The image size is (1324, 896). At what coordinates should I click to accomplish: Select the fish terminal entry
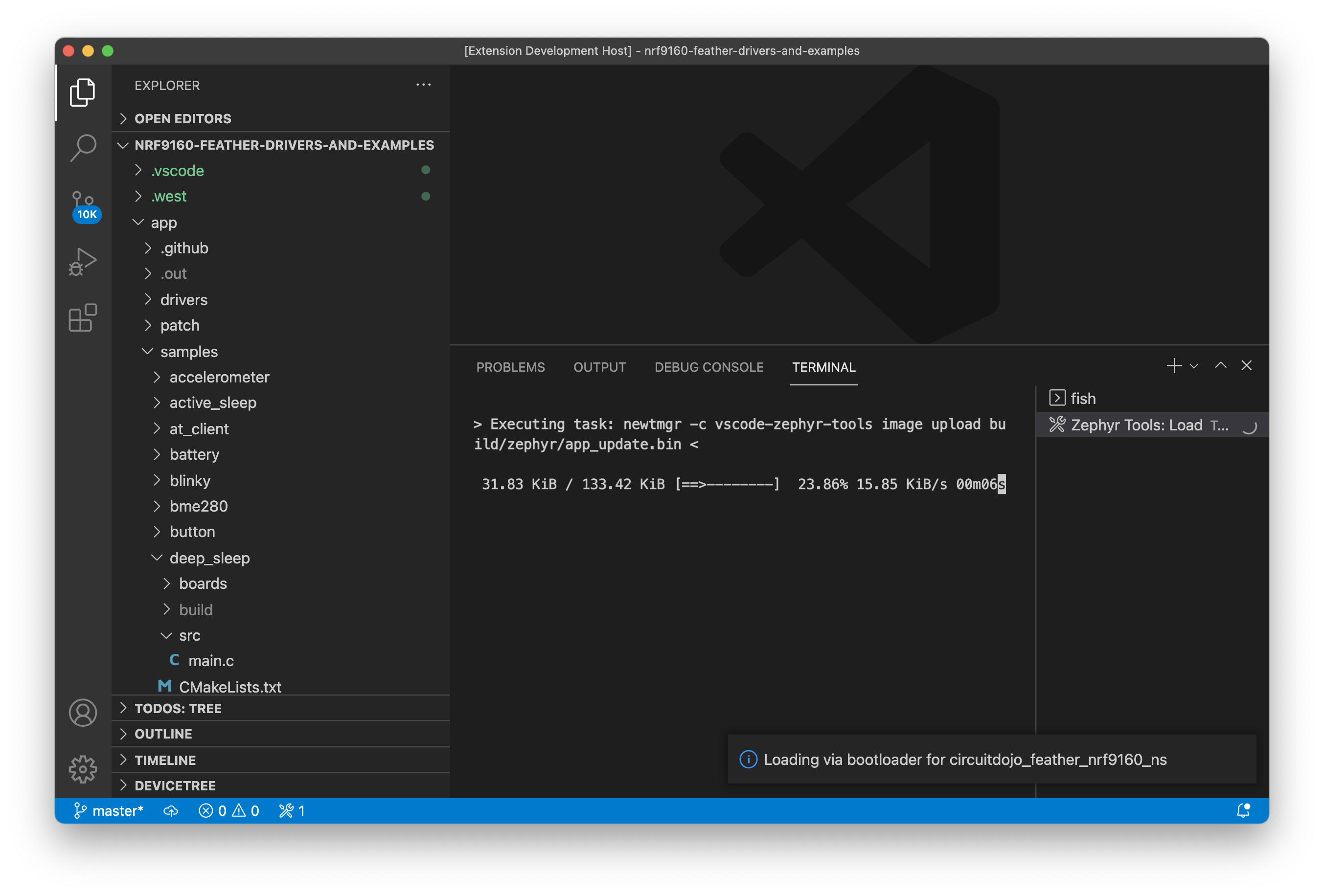point(1082,398)
